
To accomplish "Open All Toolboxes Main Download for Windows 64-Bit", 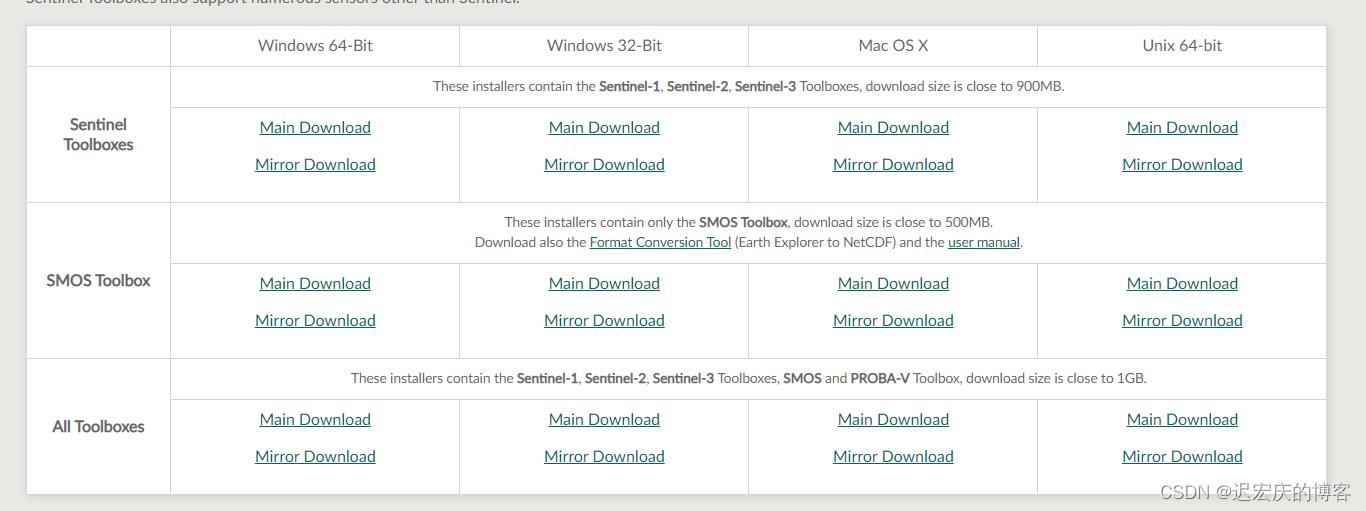I will tap(315, 419).
